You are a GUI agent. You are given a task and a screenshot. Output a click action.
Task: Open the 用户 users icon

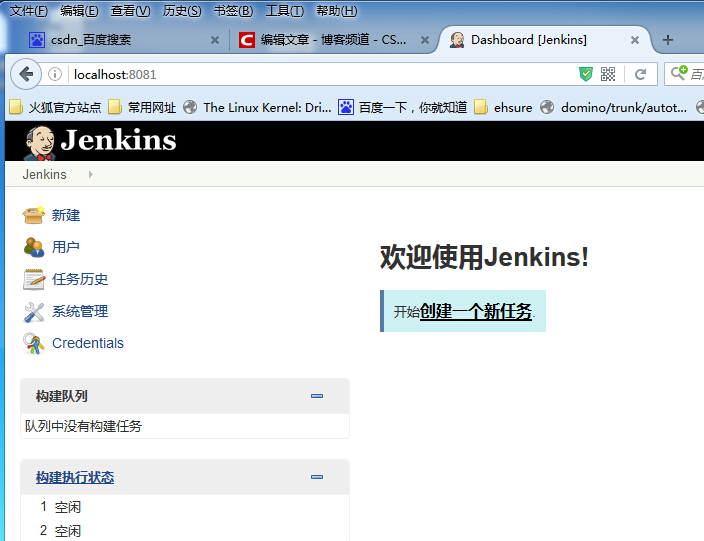[x=34, y=247]
